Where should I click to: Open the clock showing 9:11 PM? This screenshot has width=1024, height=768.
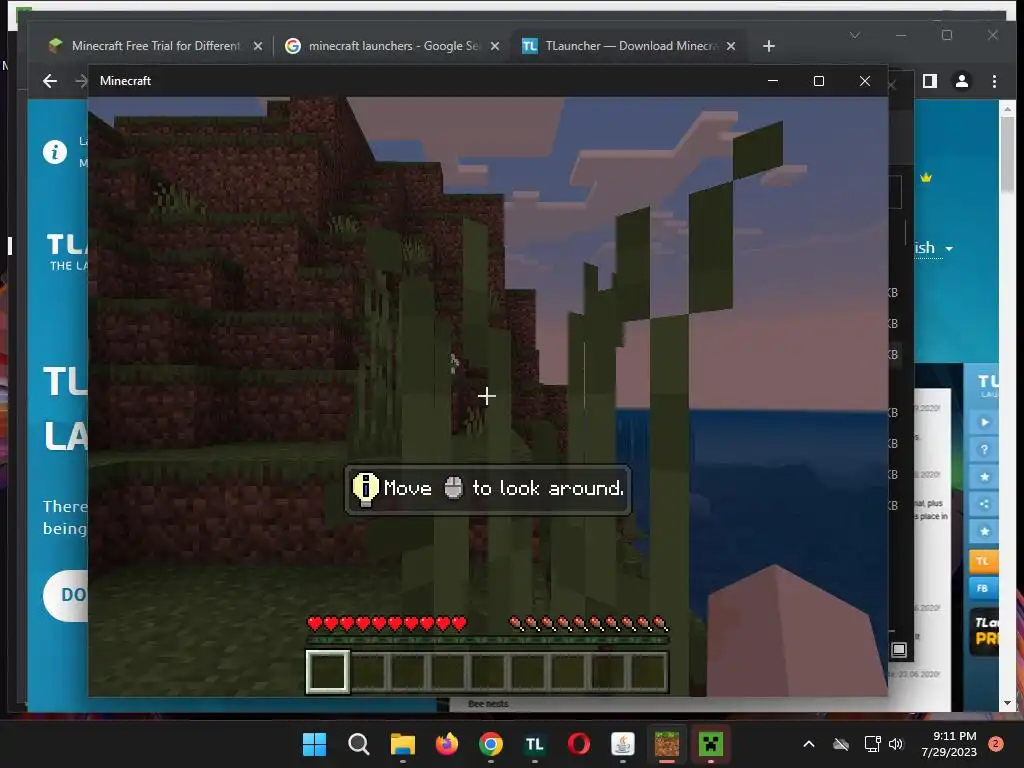click(x=949, y=744)
